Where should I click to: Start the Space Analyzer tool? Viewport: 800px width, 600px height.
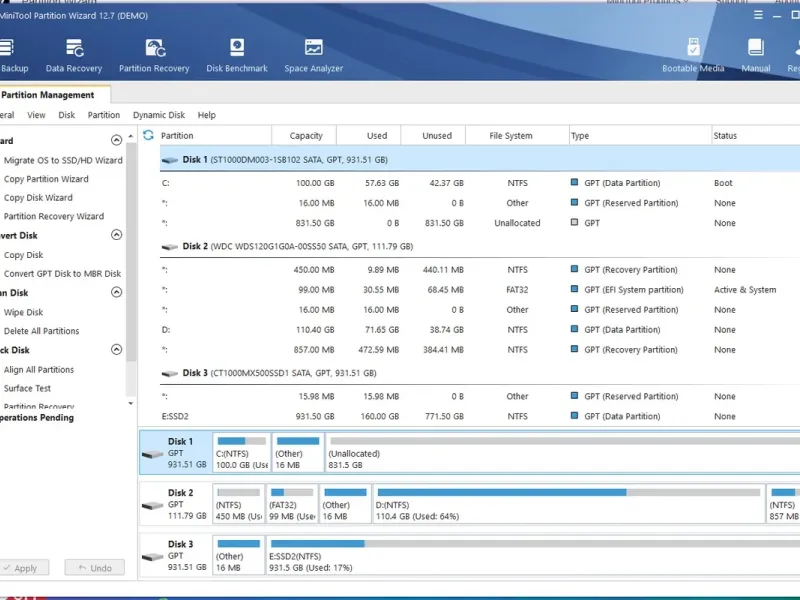coord(313,55)
